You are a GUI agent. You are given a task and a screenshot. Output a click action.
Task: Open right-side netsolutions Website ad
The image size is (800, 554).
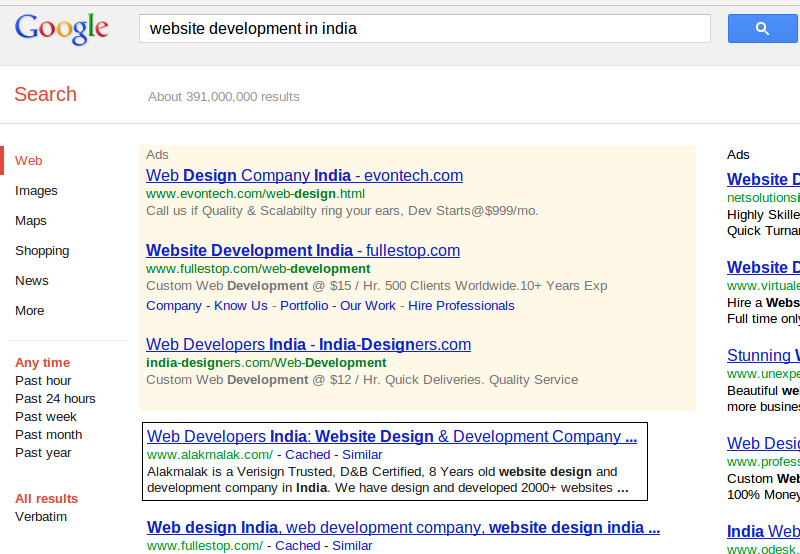tap(763, 180)
